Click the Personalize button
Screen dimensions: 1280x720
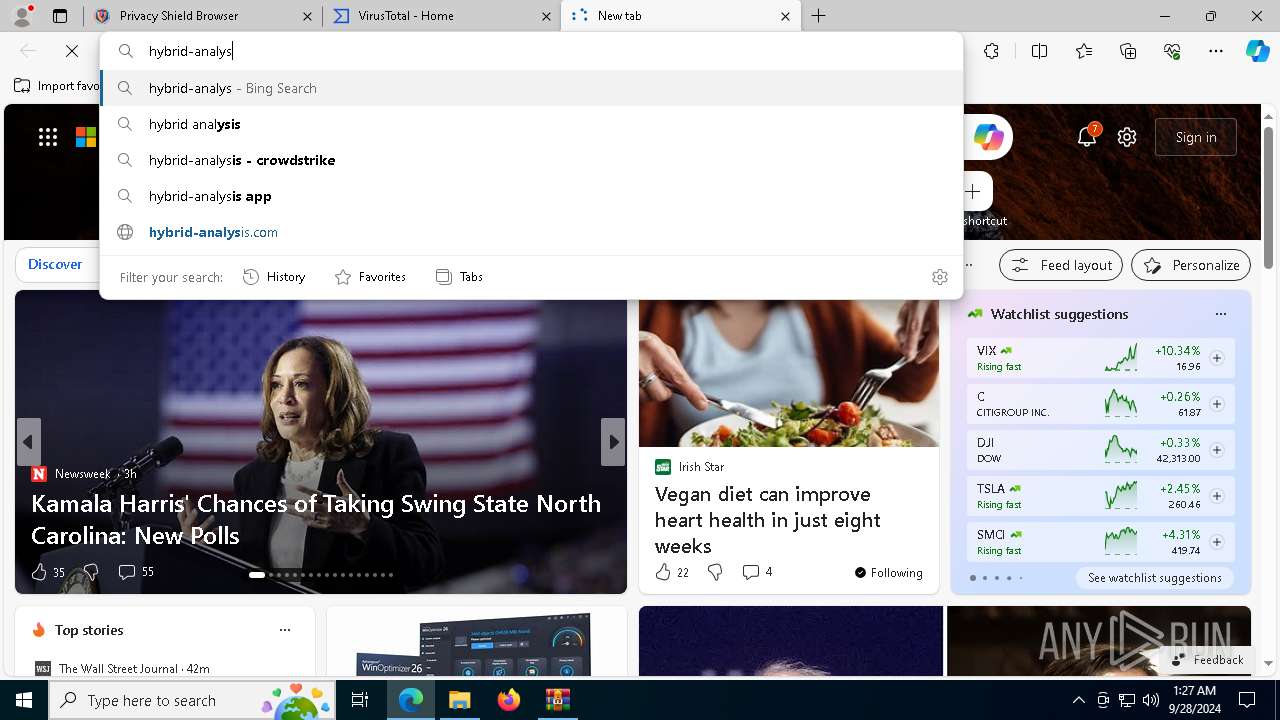pyautogui.click(x=1191, y=265)
